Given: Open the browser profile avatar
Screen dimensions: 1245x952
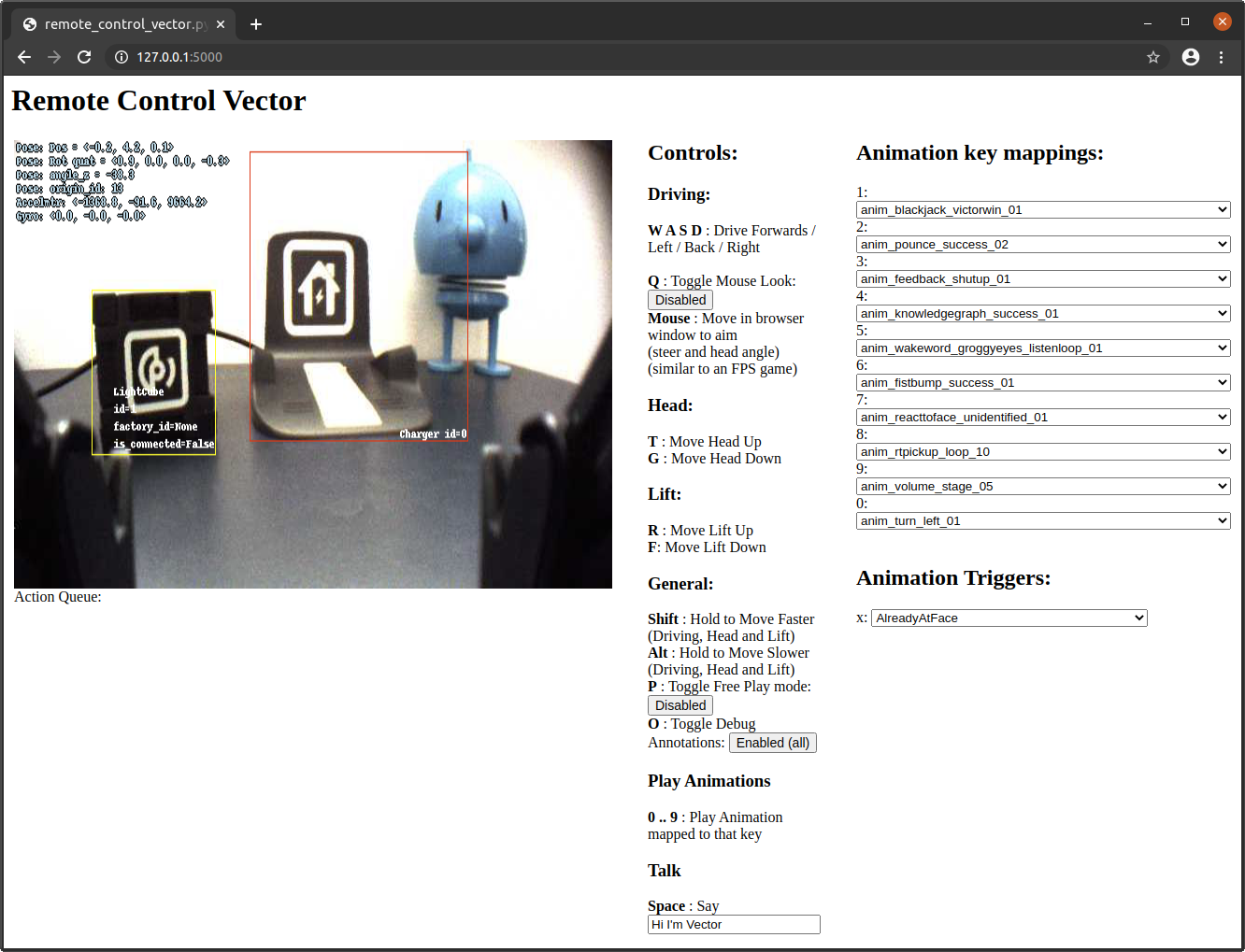Looking at the screenshot, I should point(1191,57).
